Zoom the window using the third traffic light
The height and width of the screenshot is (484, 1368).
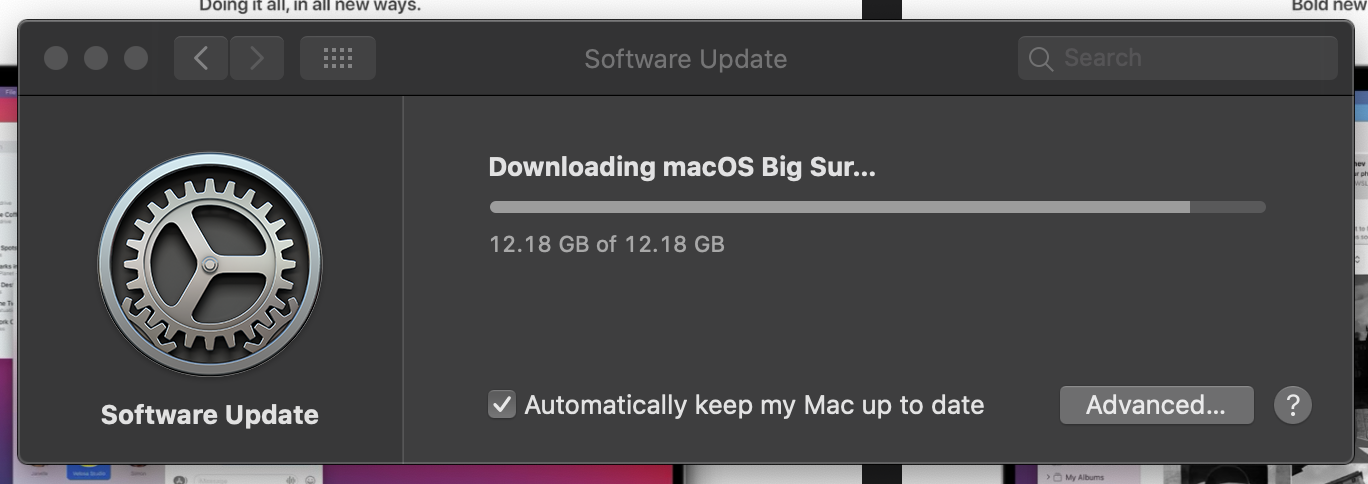coord(136,58)
